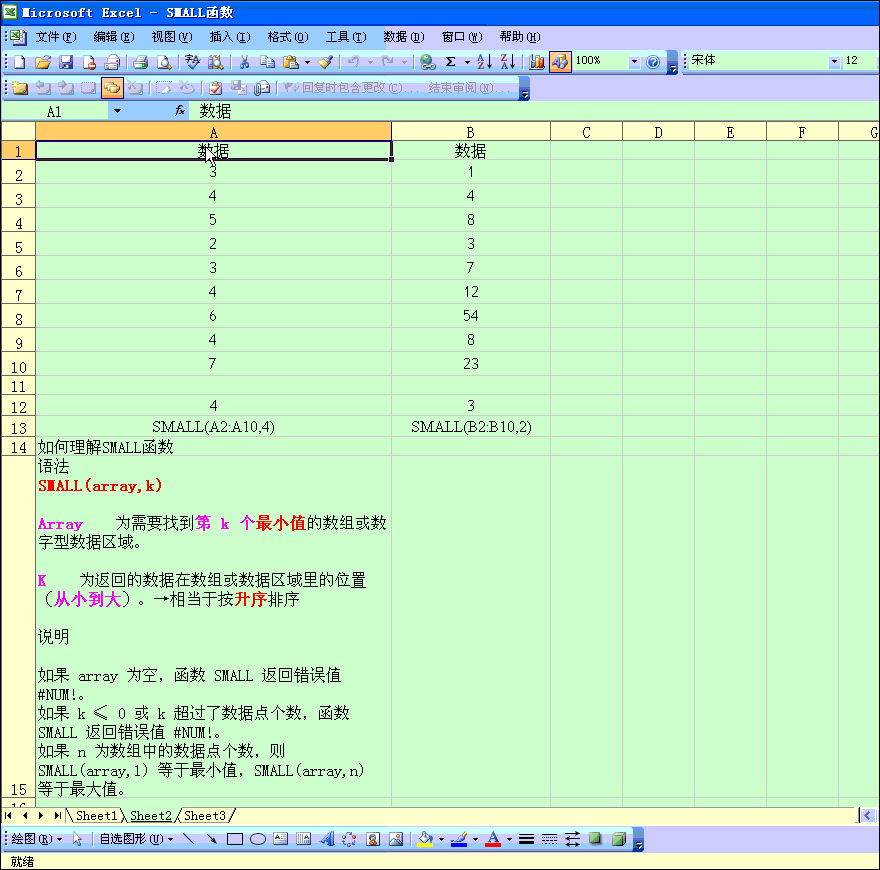Click the AutoSum sigma icon

pyautogui.click(x=451, y=62)
